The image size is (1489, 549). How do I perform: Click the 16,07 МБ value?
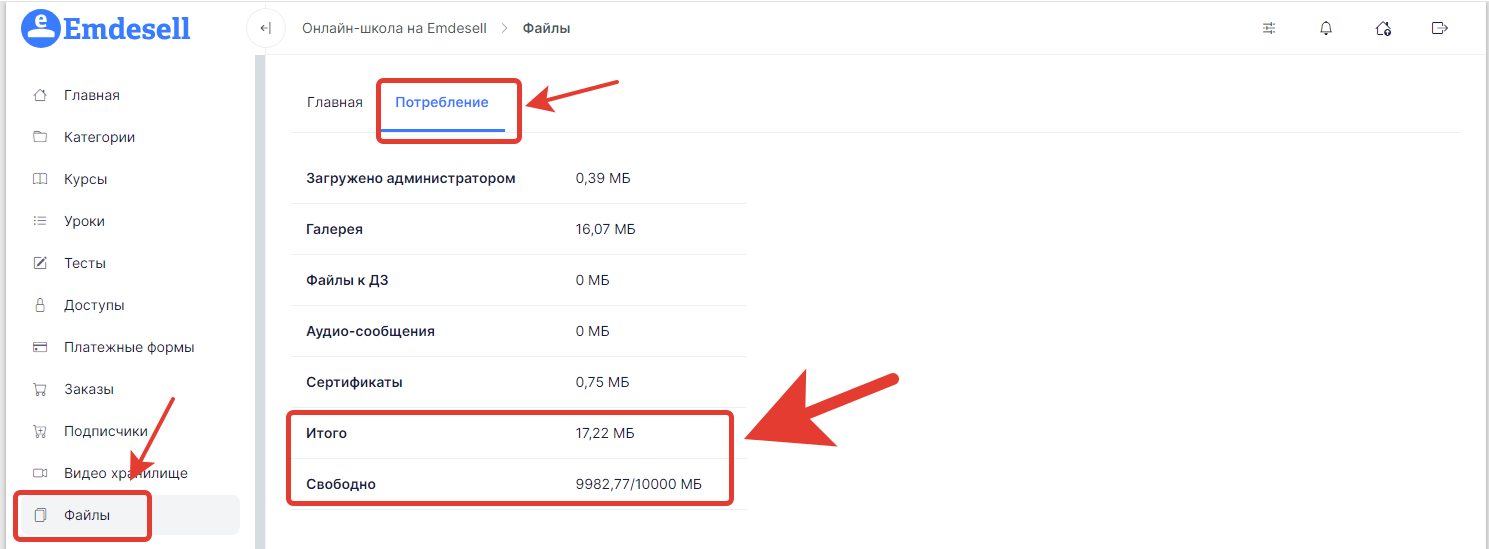coord(606,229)
